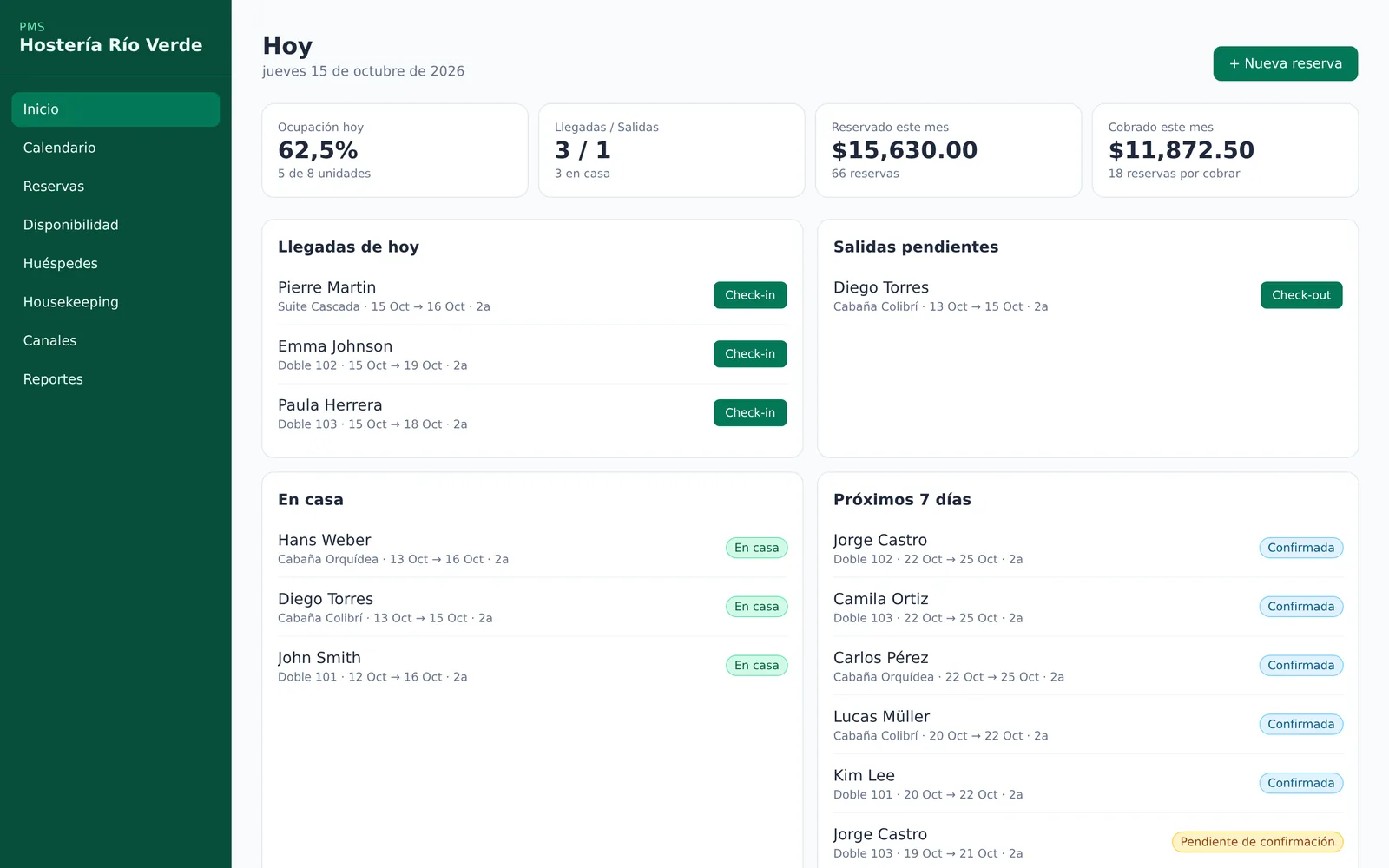Click Lucas Müller upcoming reservation name
Viewport: 1389px width, 868px height.
point(881,717)
